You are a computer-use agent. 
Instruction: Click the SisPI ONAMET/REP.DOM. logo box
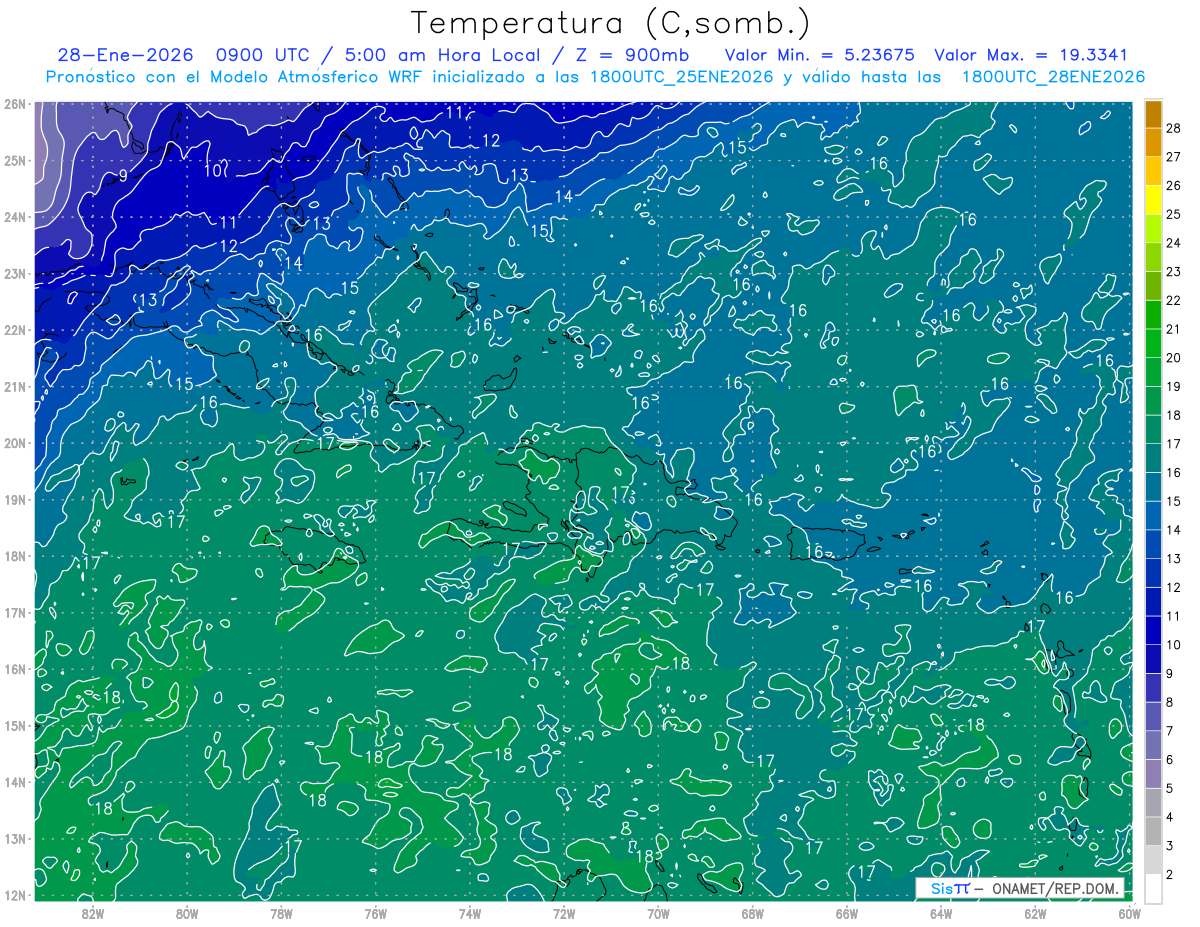point(1020,888)
